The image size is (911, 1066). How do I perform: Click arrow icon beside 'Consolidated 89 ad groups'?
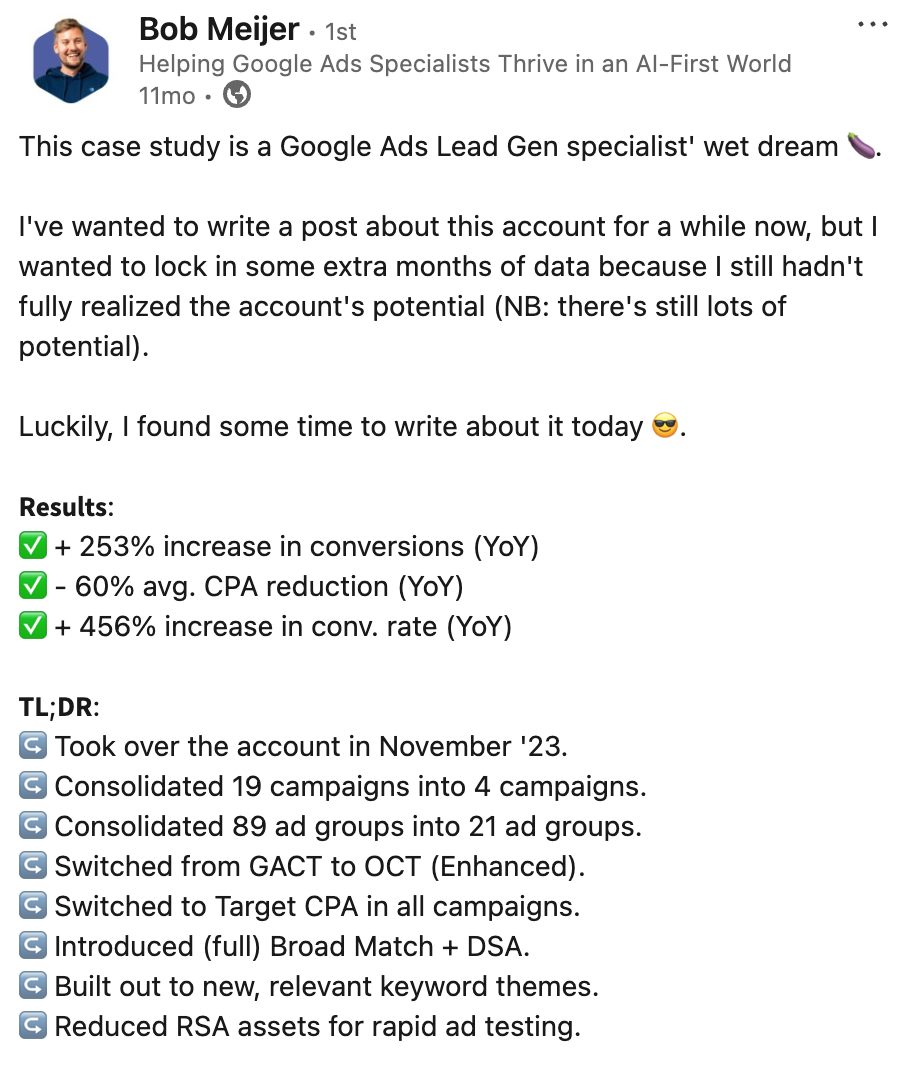(x=33, y=827)
